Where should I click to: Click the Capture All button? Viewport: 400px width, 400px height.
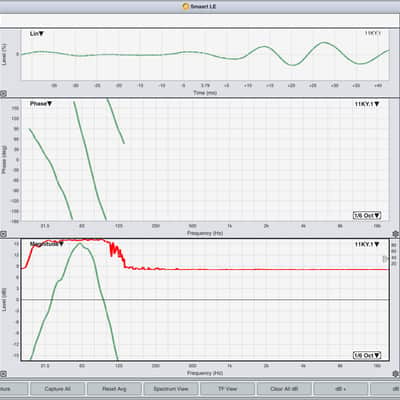(x=57, y=389)
